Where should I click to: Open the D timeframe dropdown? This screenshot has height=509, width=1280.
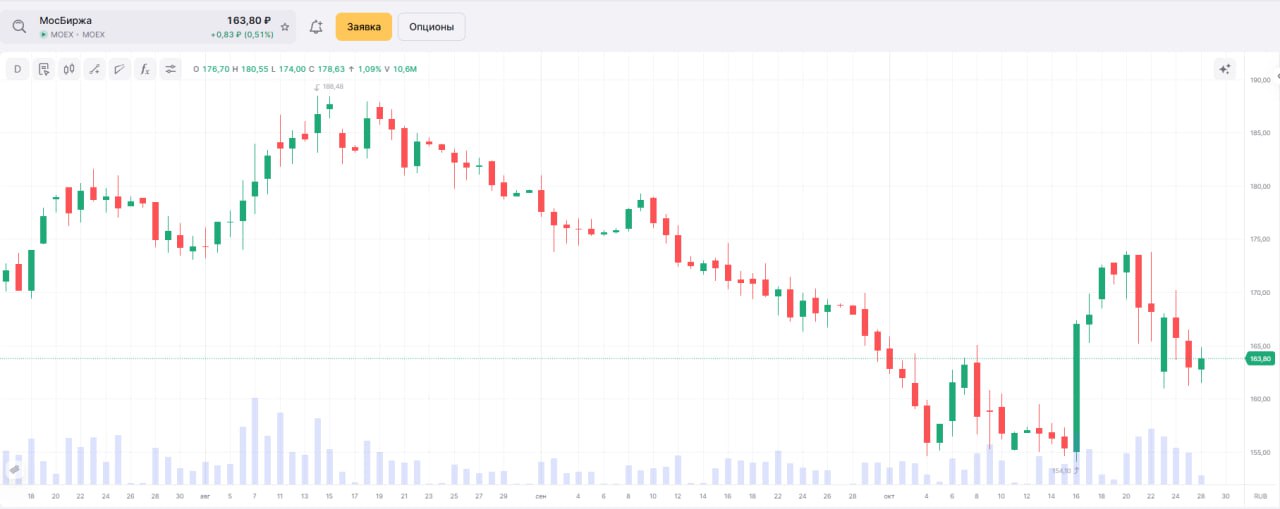coord(17,69)
